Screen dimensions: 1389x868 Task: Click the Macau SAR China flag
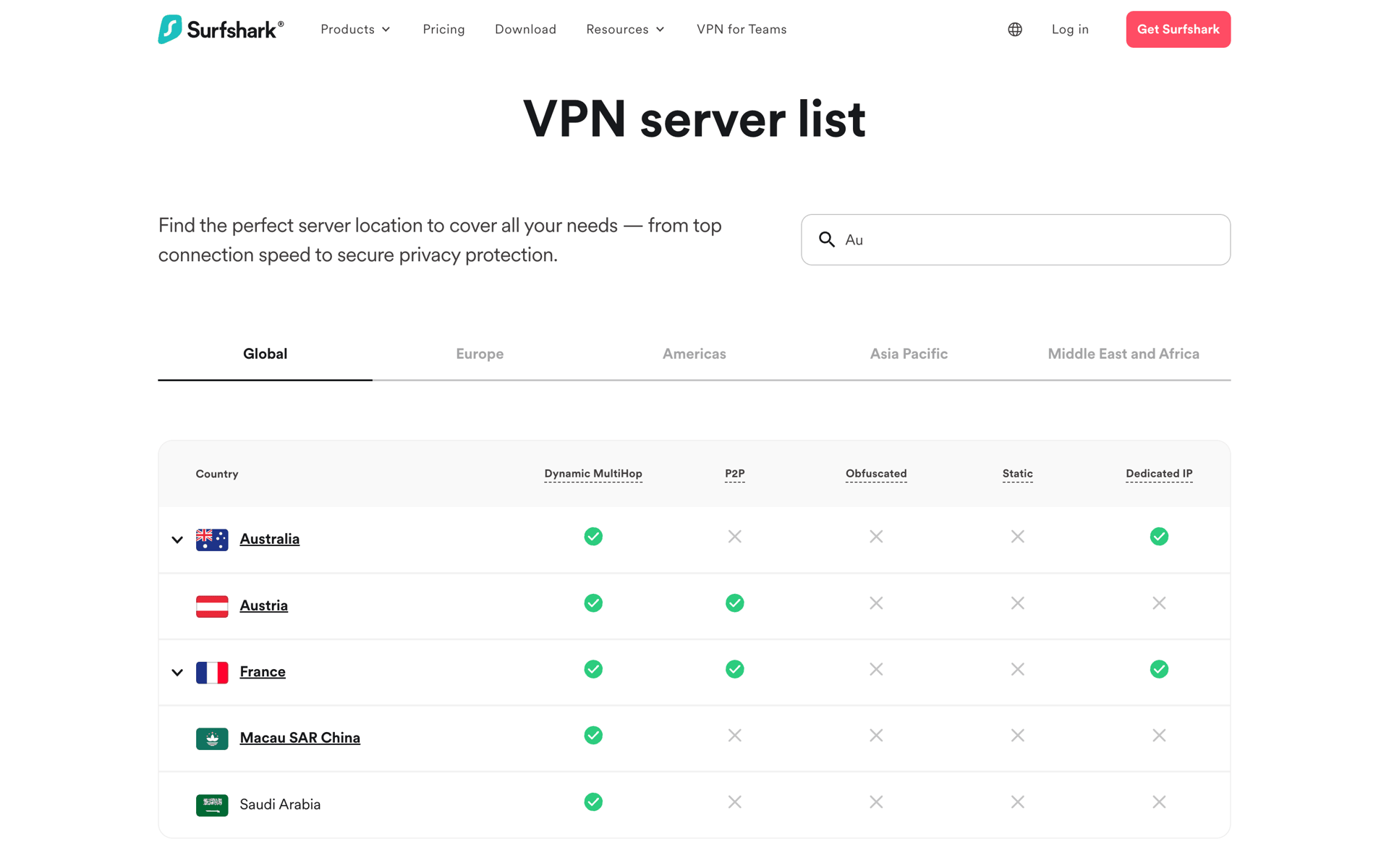(x=212, y=739)
